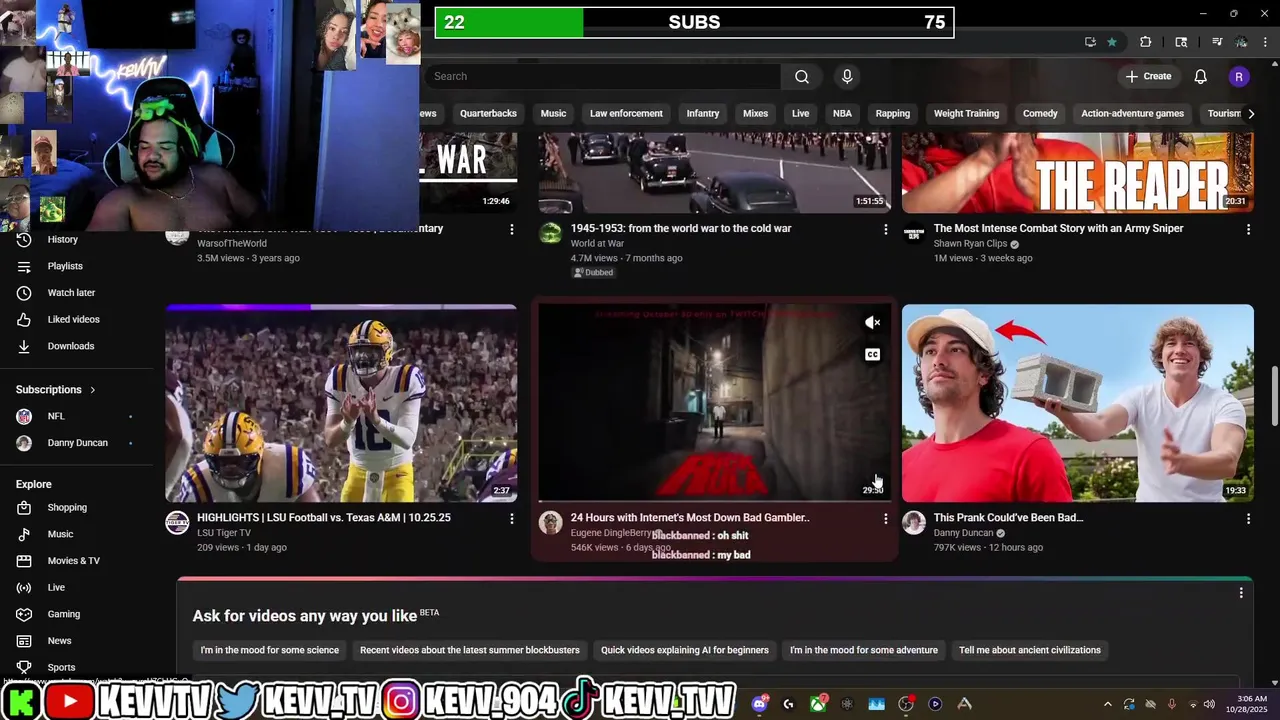Toggle captions on the video preview

point(872,354)
